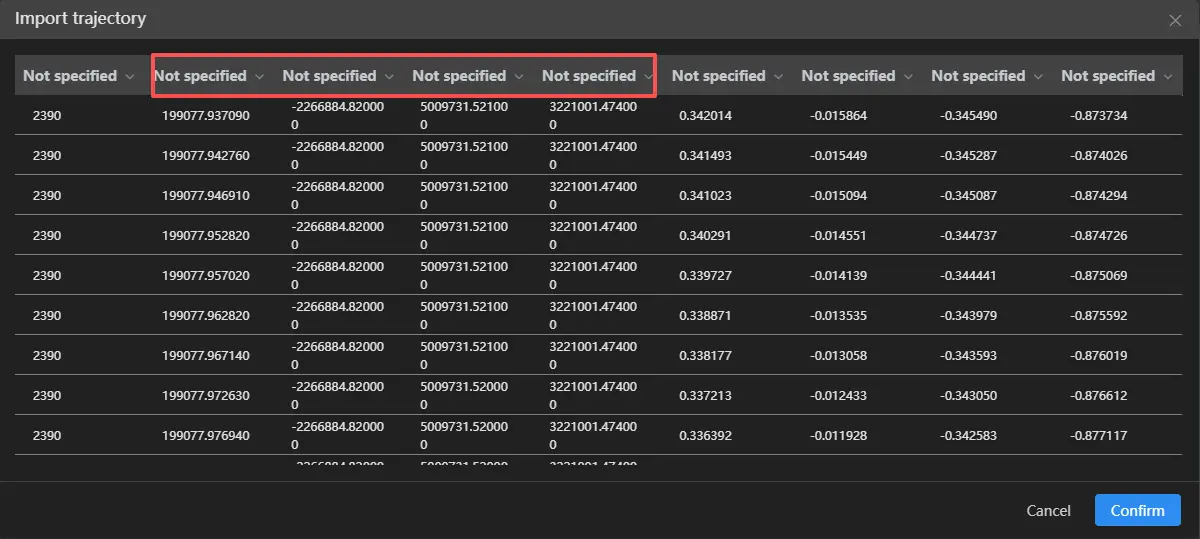Expand the header dropdown above the 5009731.521000 column
The image size is (1200, 539).
(x=468, y=76)
